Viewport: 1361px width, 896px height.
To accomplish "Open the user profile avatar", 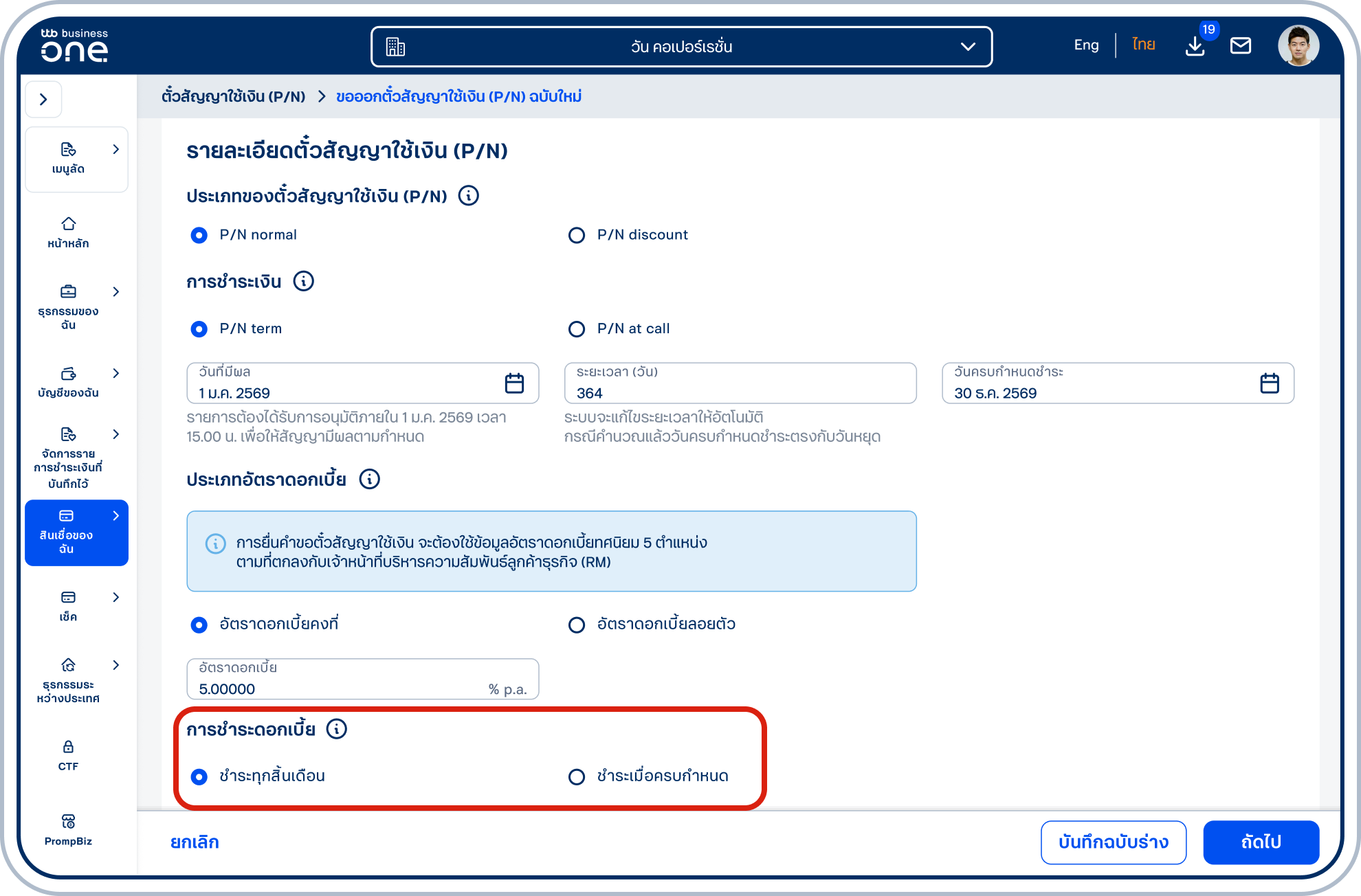I will [1298, 46].
